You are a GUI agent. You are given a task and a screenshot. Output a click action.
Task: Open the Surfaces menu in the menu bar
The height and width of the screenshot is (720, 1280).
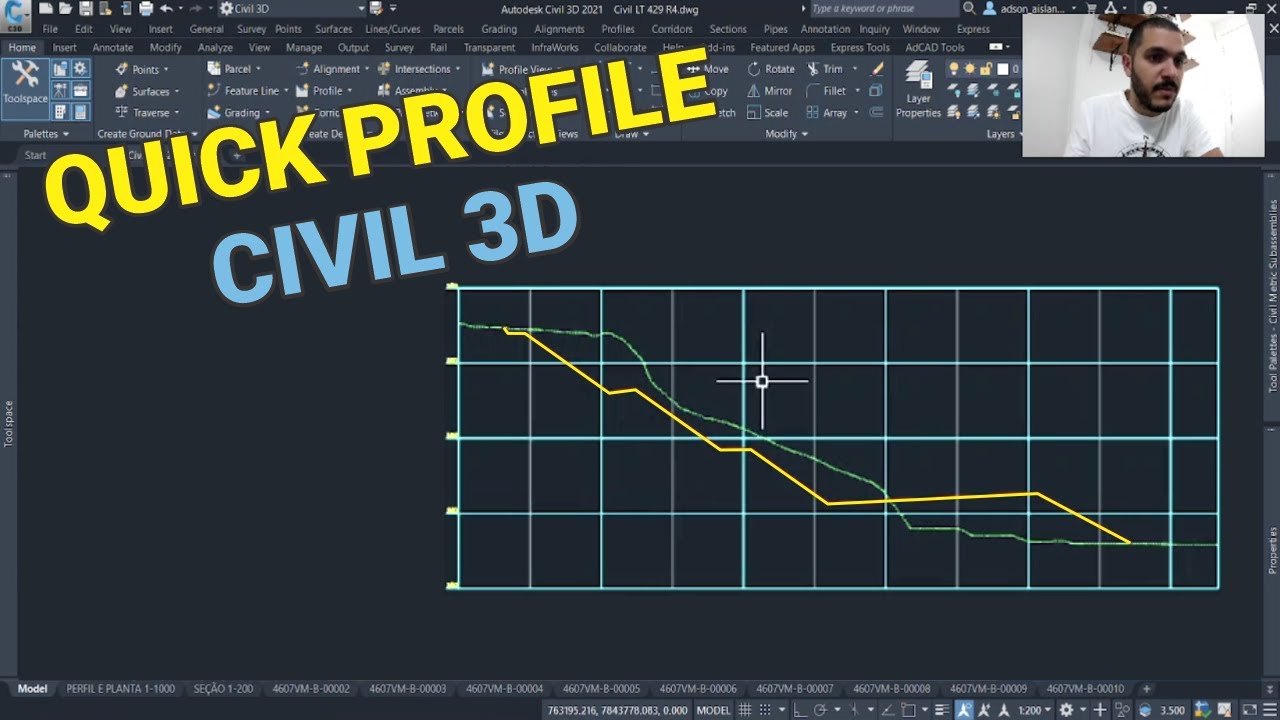333,29
